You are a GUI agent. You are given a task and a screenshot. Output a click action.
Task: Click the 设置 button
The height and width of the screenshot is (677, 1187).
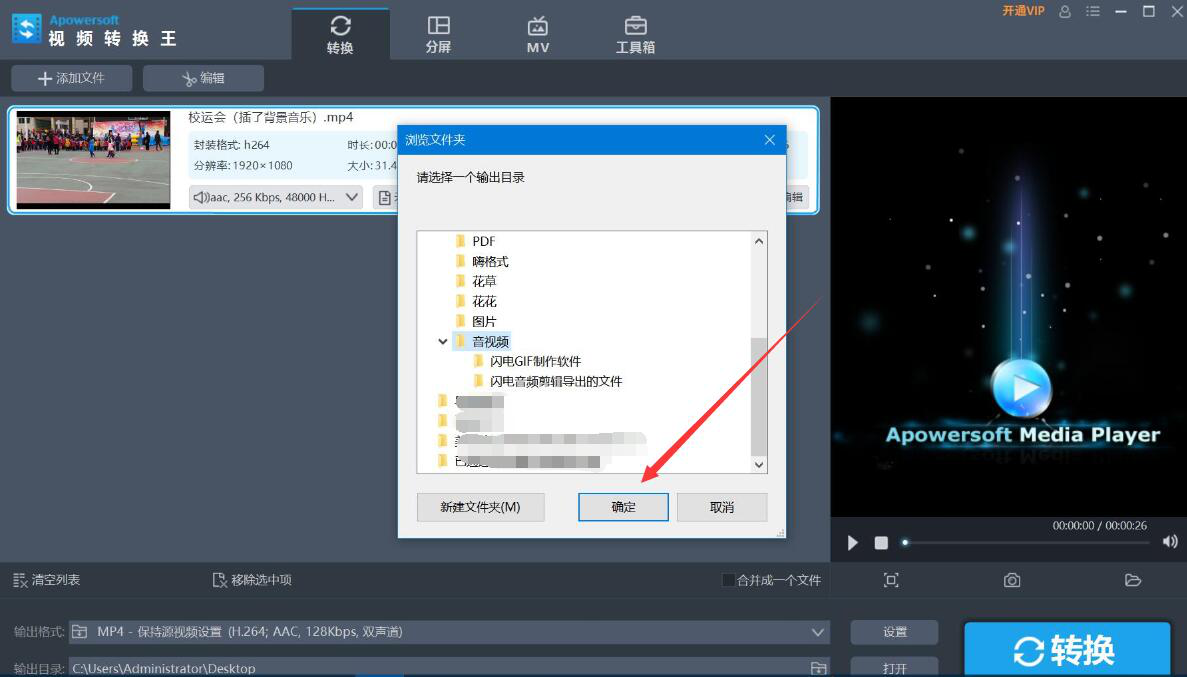[894, 632]
